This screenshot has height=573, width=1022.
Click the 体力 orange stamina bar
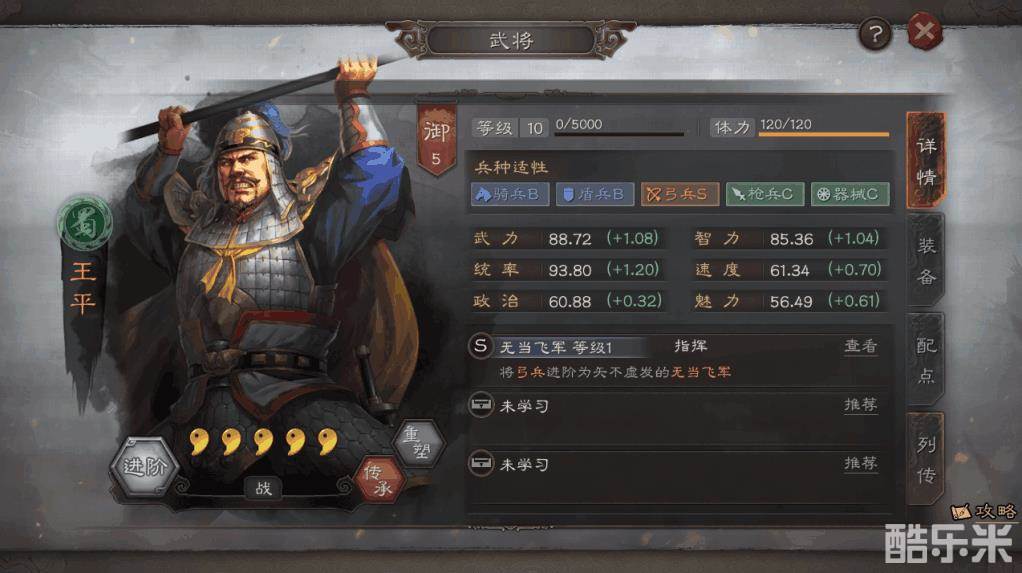824,134
